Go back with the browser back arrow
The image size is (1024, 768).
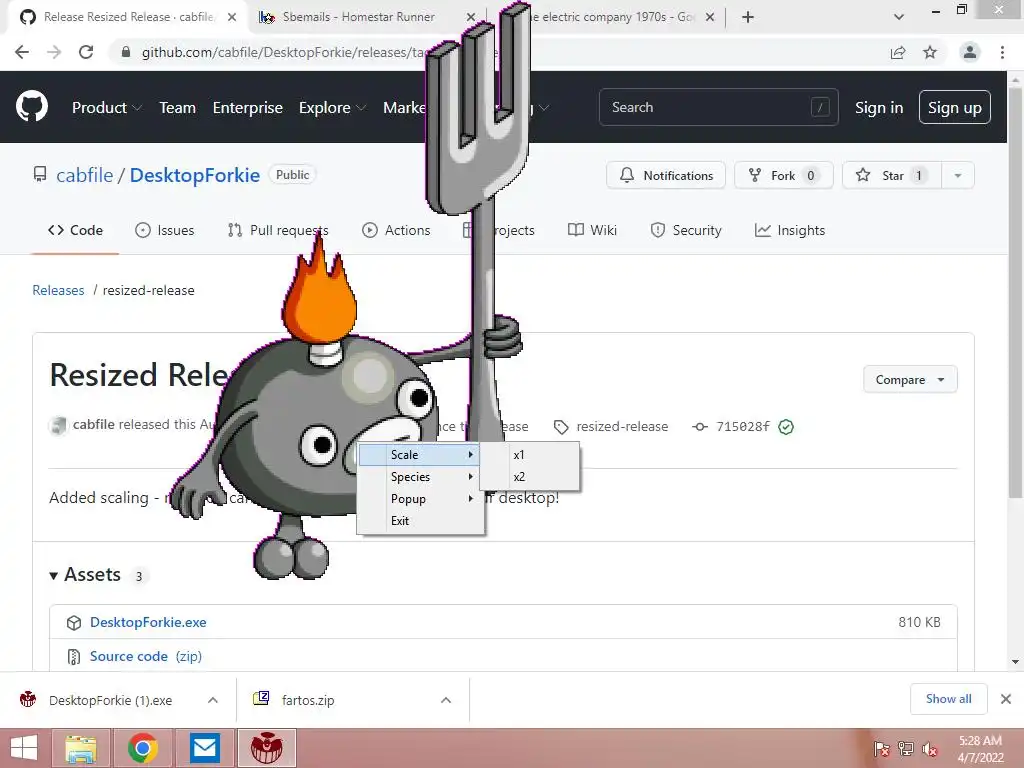pos(22,52)
